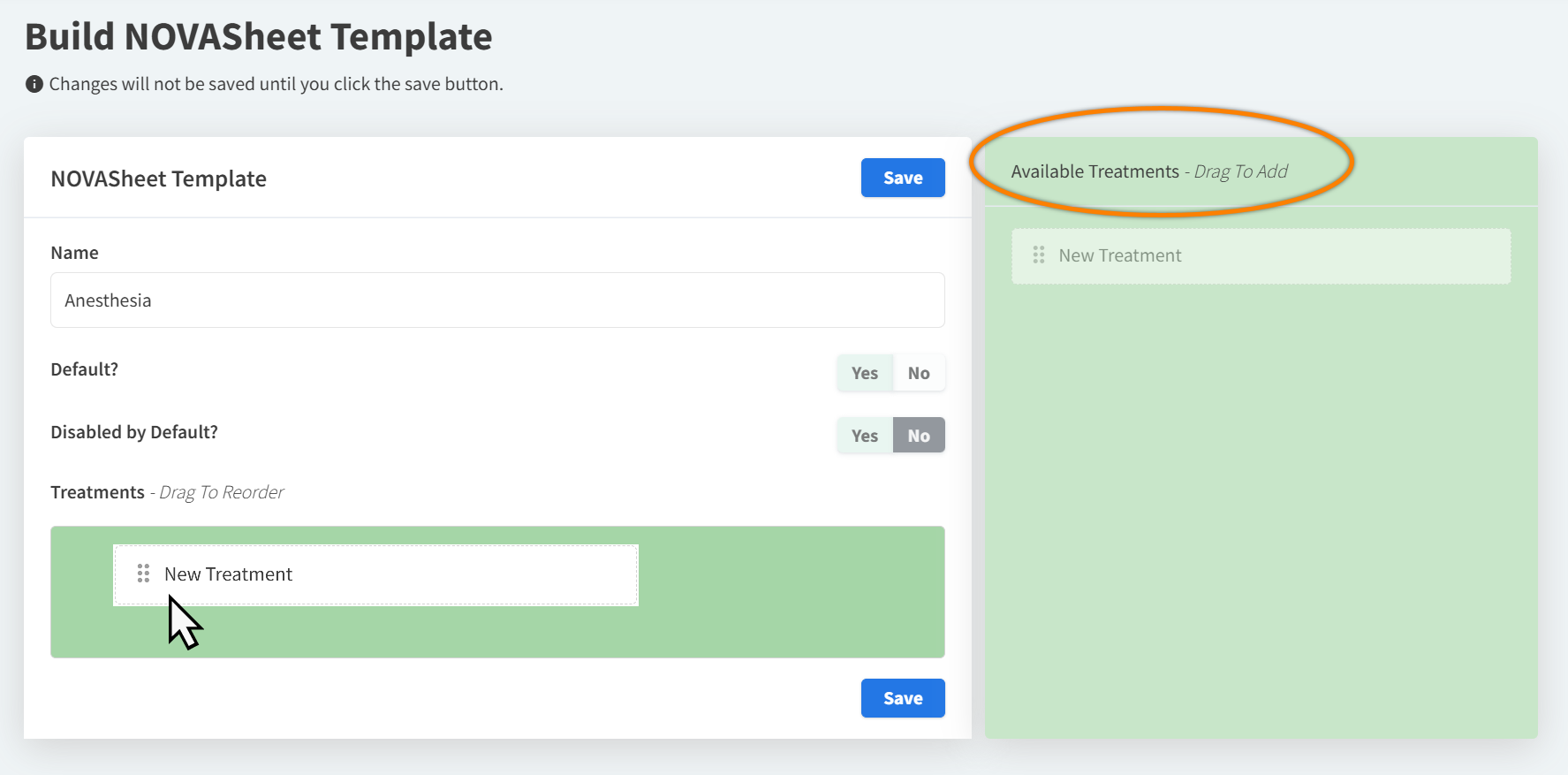Viewport: 1568px width, 775px height.
Task: Focus the Name field containing Anesthesia
Action: 497,300
